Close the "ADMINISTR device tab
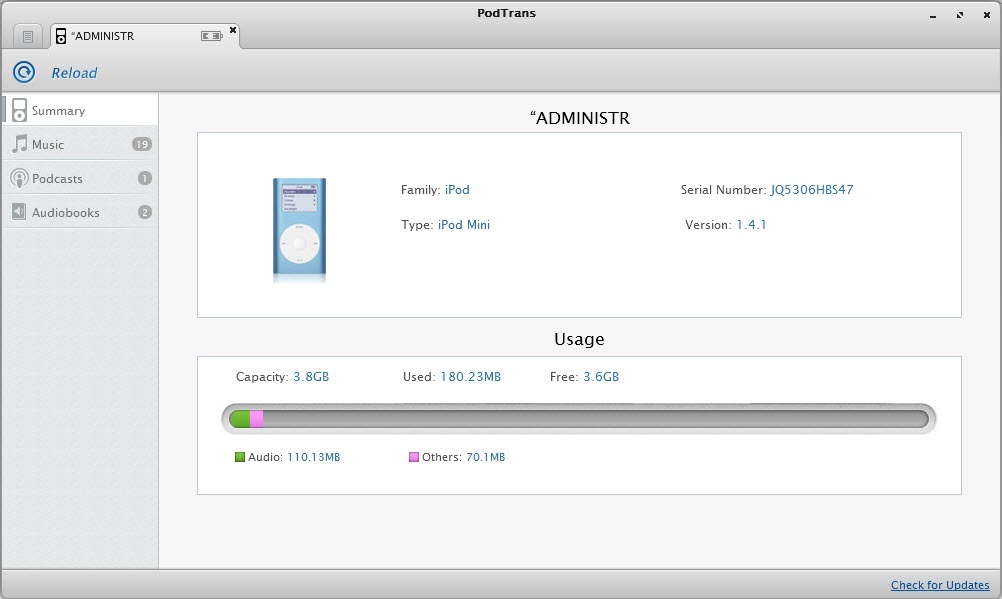Viewport: 1002px width, 599px height. click(x=233, y=30)
